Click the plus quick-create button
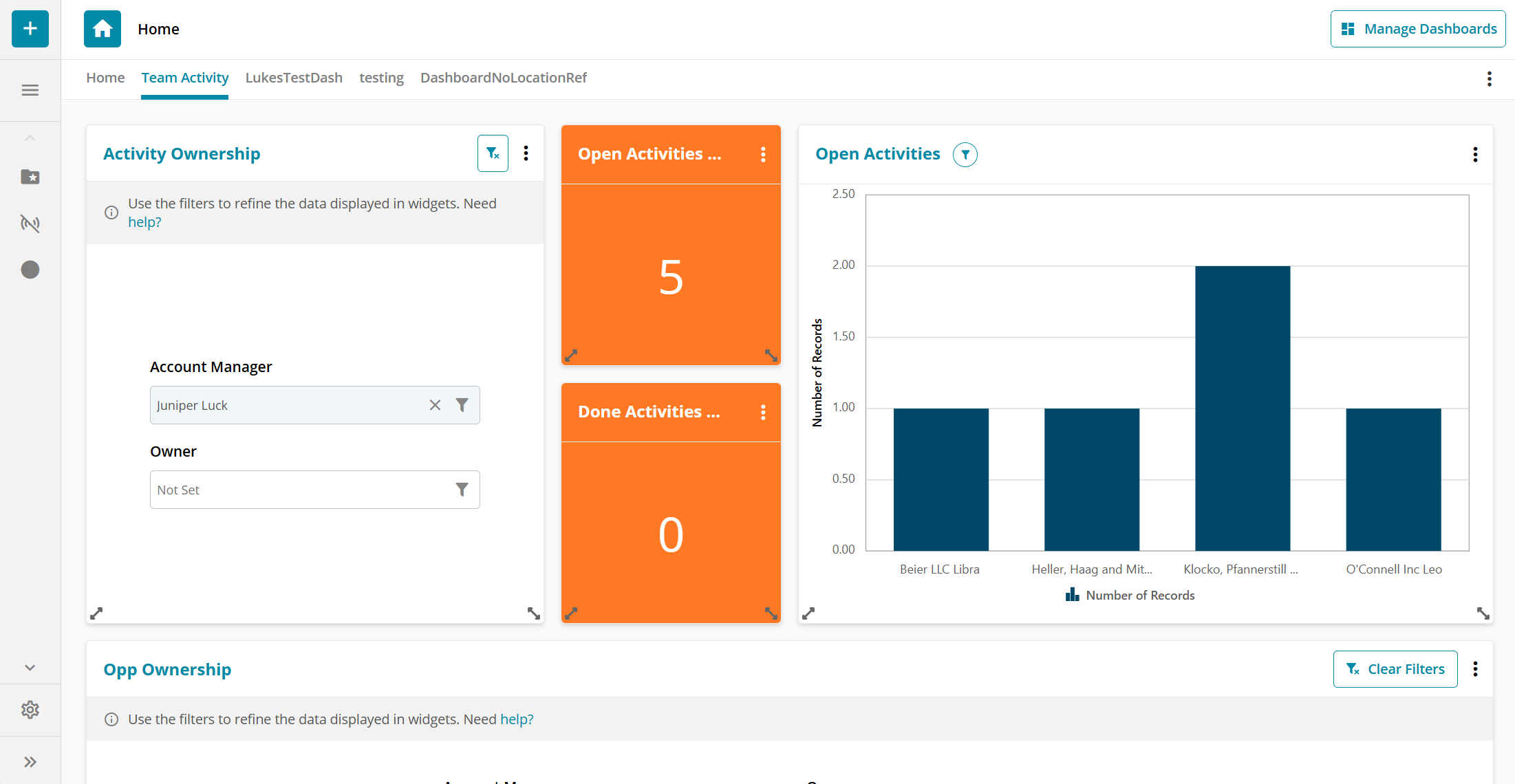This screenshot has height=784, width=1515. [x=30, y=29]
